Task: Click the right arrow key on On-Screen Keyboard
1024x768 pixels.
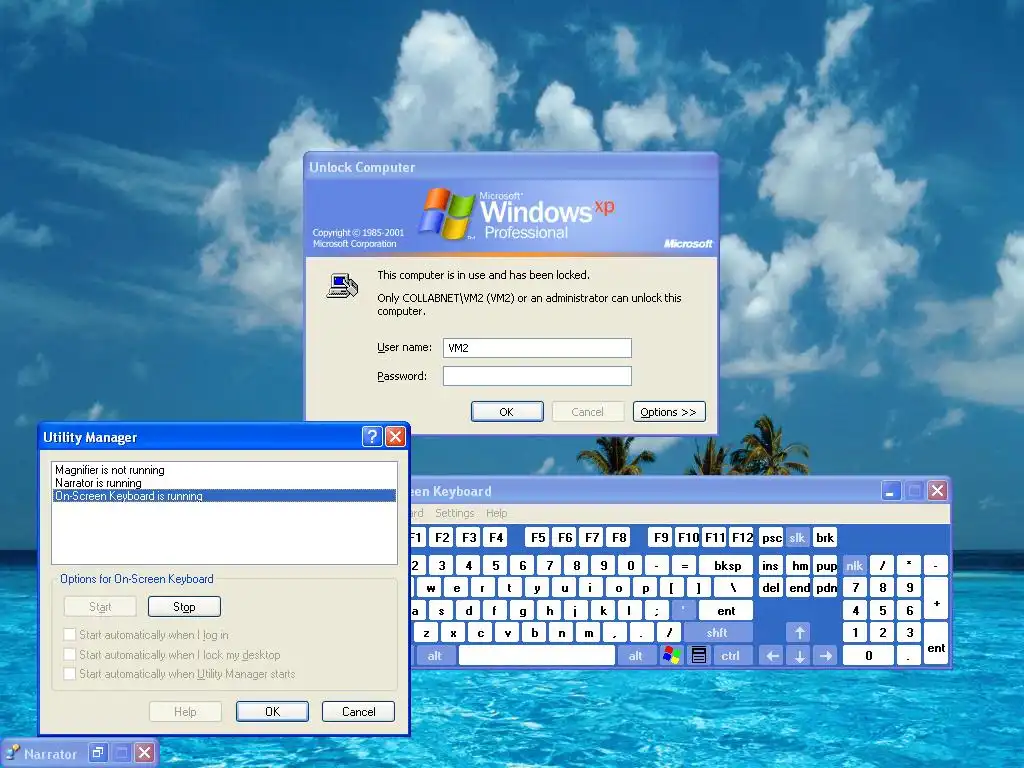Action: (x=826, y=655)
